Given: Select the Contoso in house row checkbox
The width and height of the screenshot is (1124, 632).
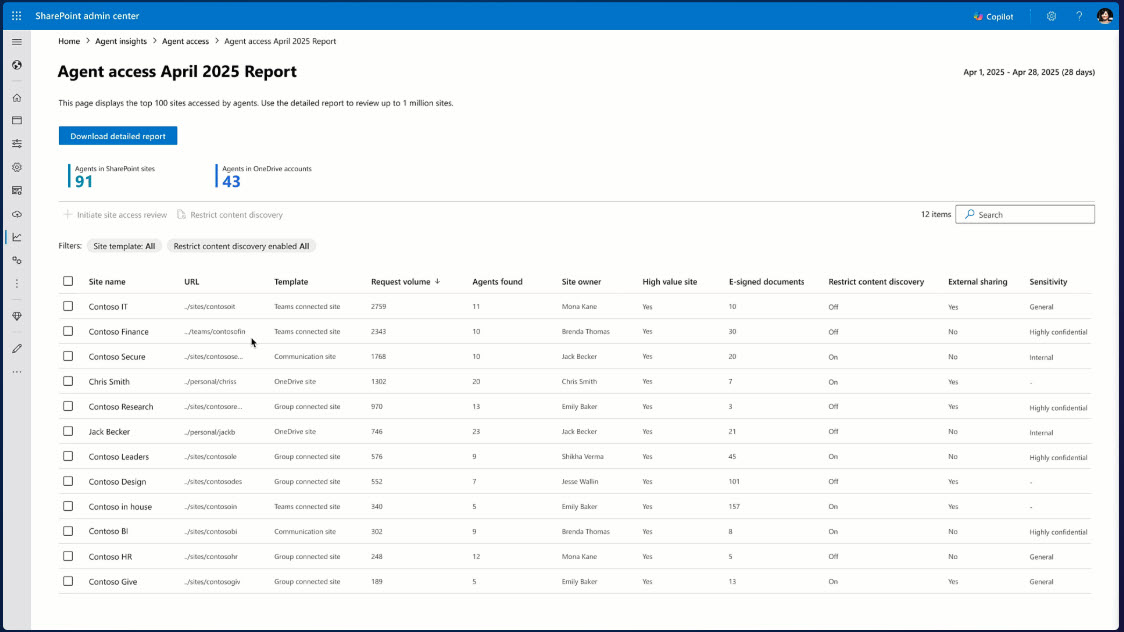Looking at the screenshot, I should coord(68,506).
